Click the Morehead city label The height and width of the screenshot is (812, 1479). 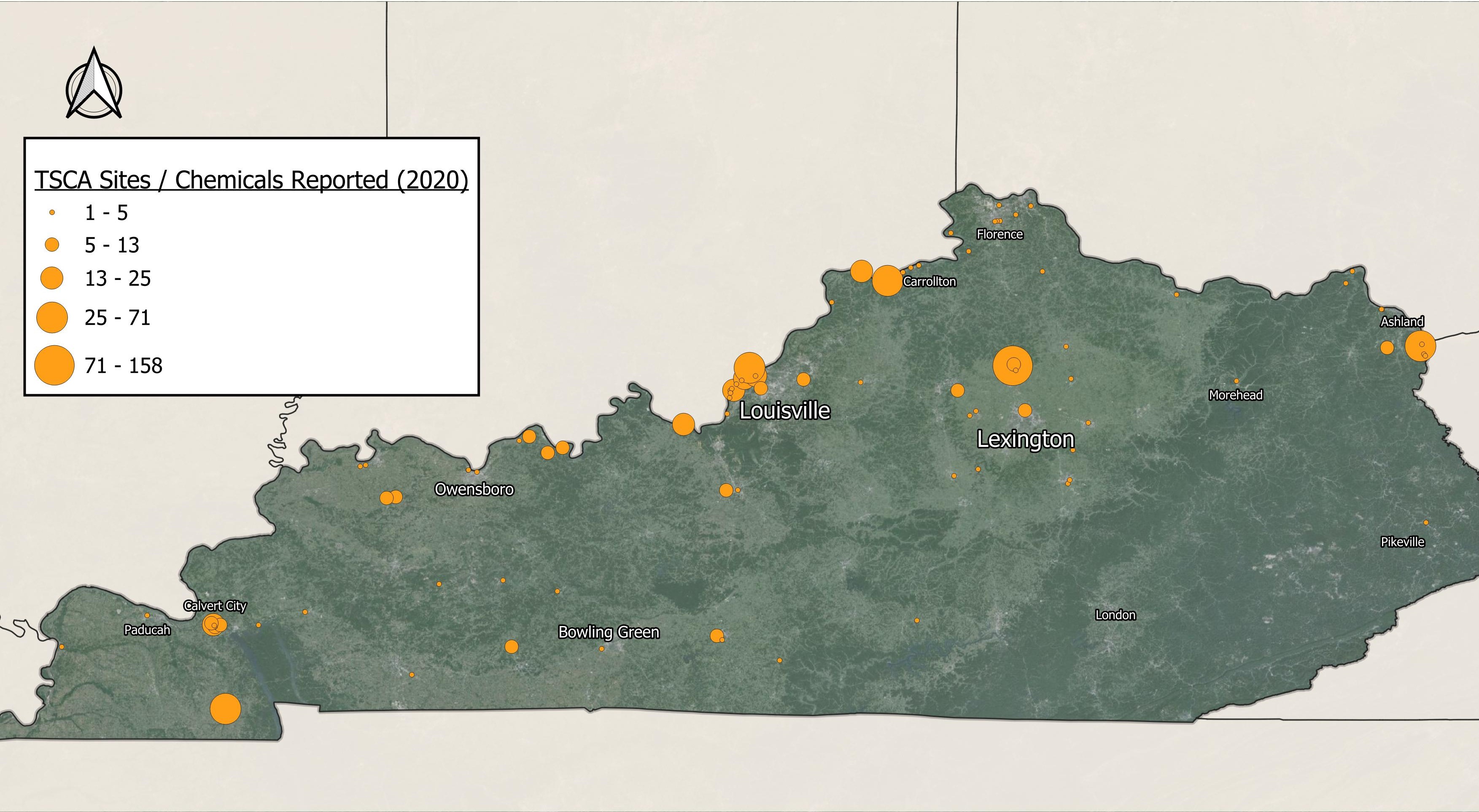pos(1236,395)
